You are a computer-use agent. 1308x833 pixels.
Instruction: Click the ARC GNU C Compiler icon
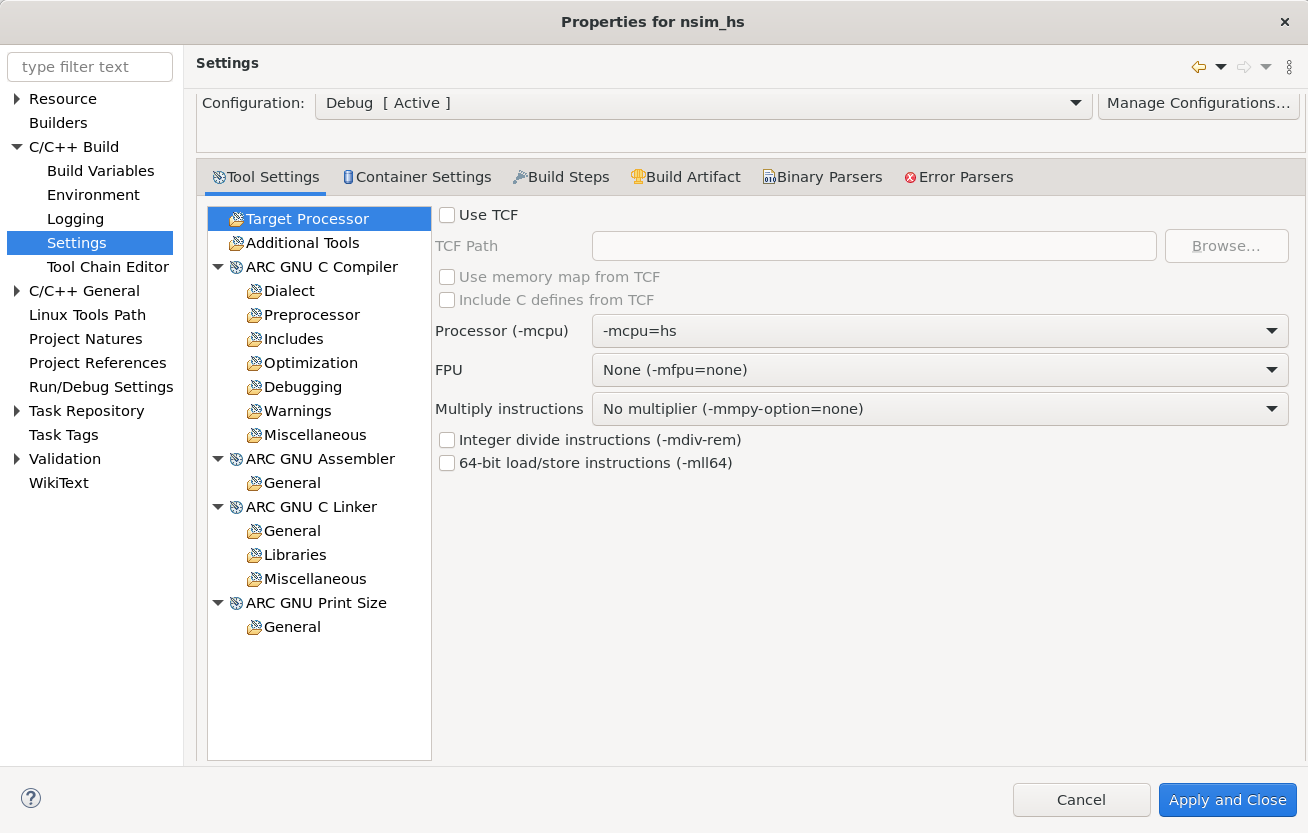(x=236, y=267)
